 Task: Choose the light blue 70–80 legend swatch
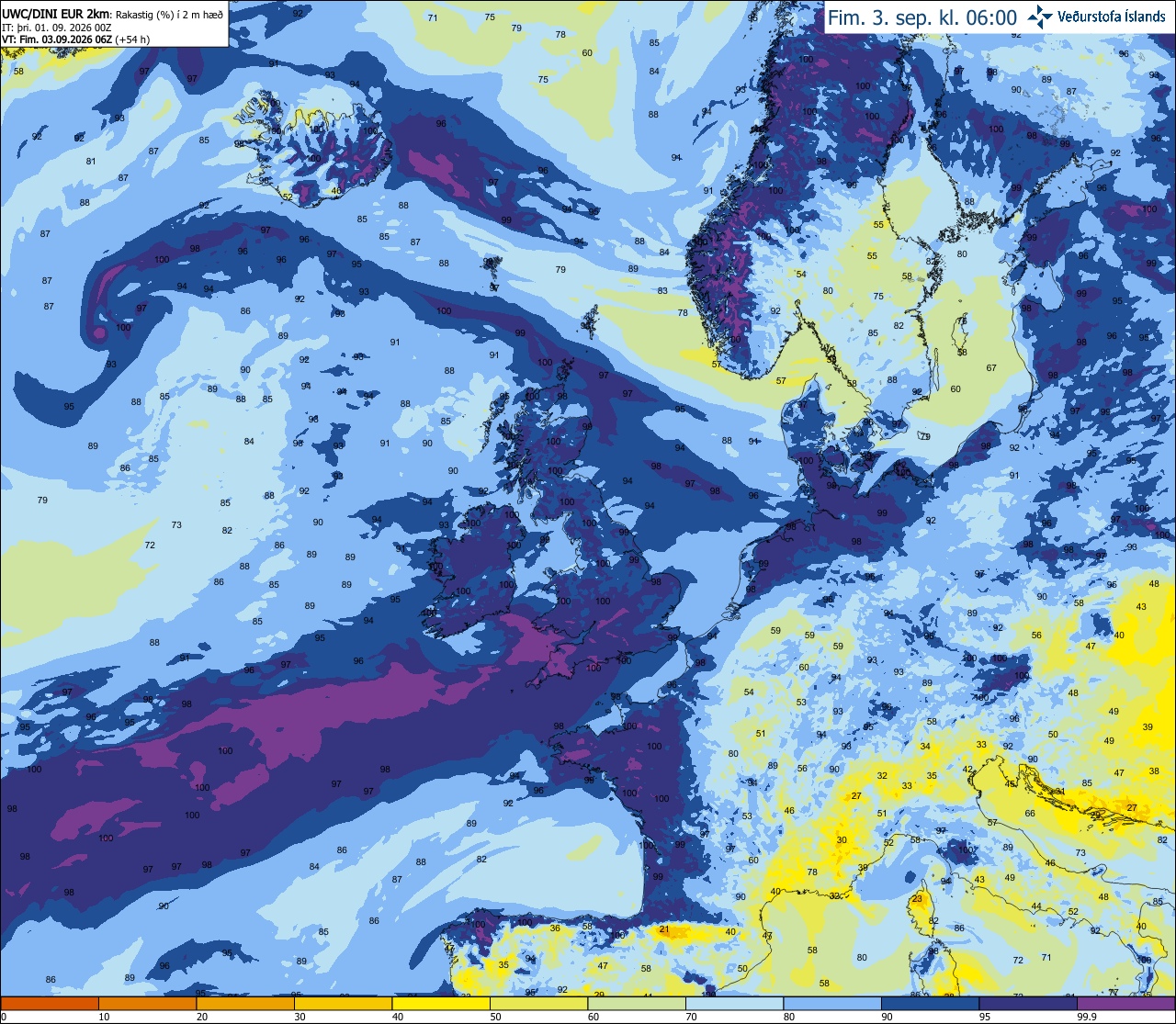(x=734, y=1003)
